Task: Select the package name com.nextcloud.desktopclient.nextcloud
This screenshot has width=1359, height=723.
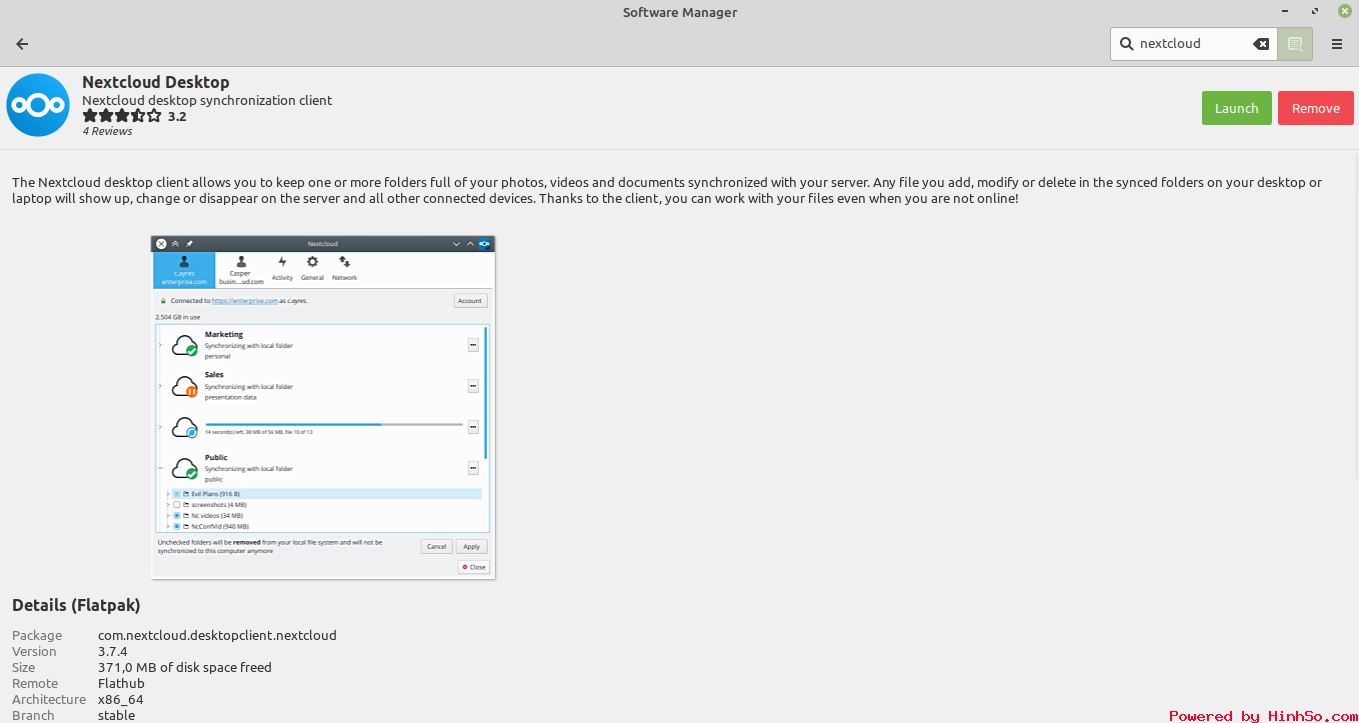Action: click(x=217, y=635)
